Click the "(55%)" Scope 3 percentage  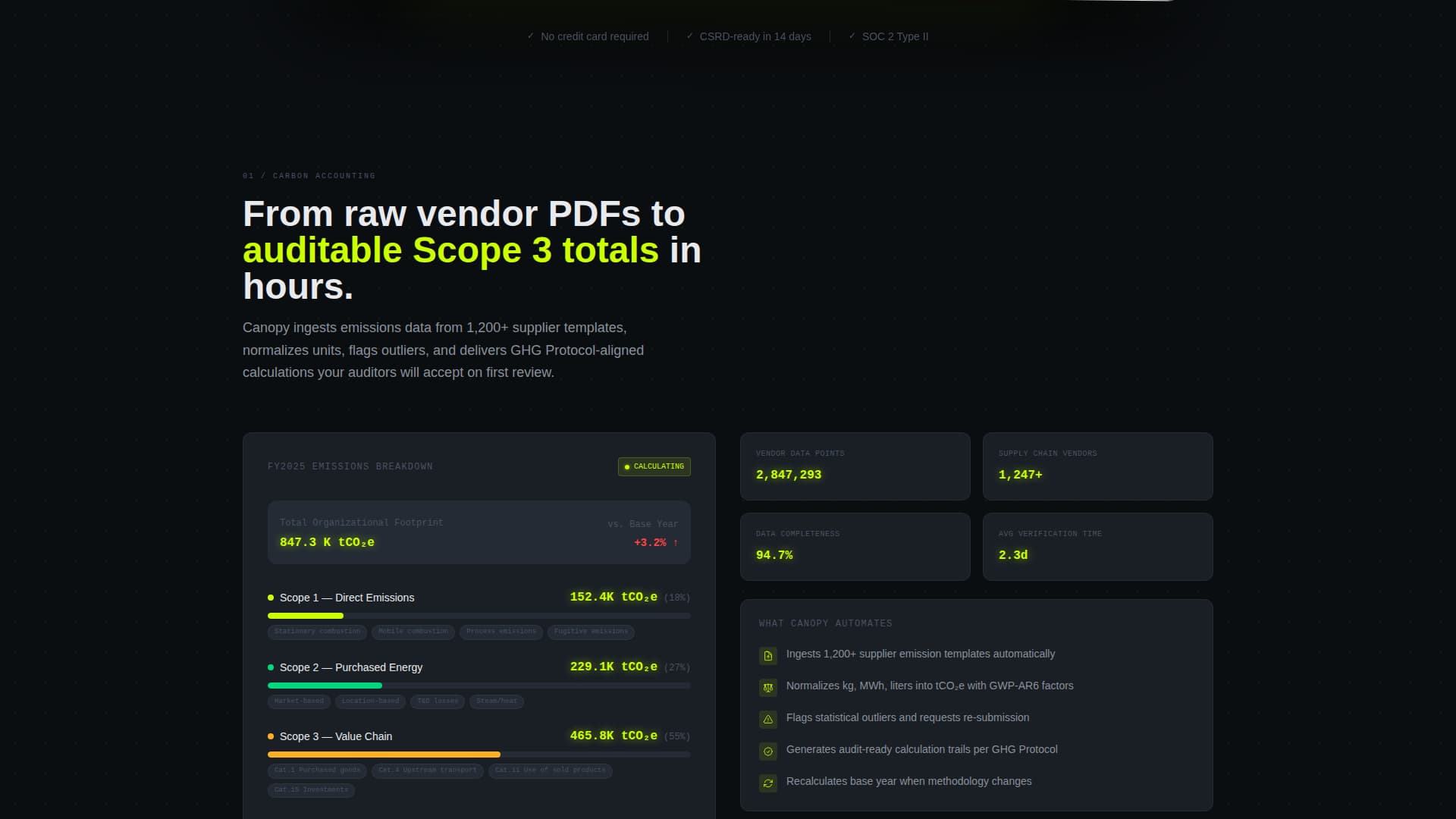[677, 737]
